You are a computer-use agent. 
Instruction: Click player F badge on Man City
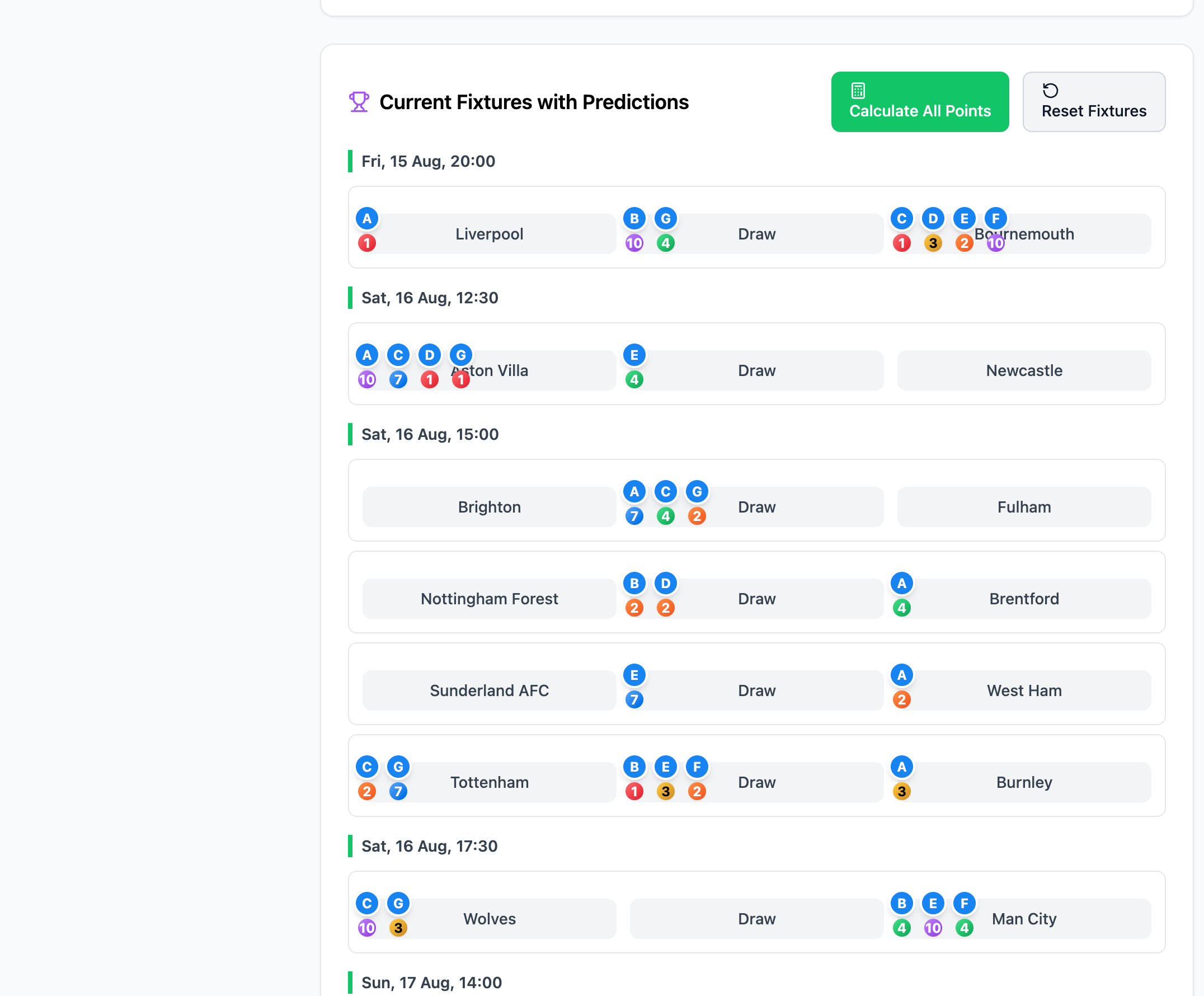[964, 904]
